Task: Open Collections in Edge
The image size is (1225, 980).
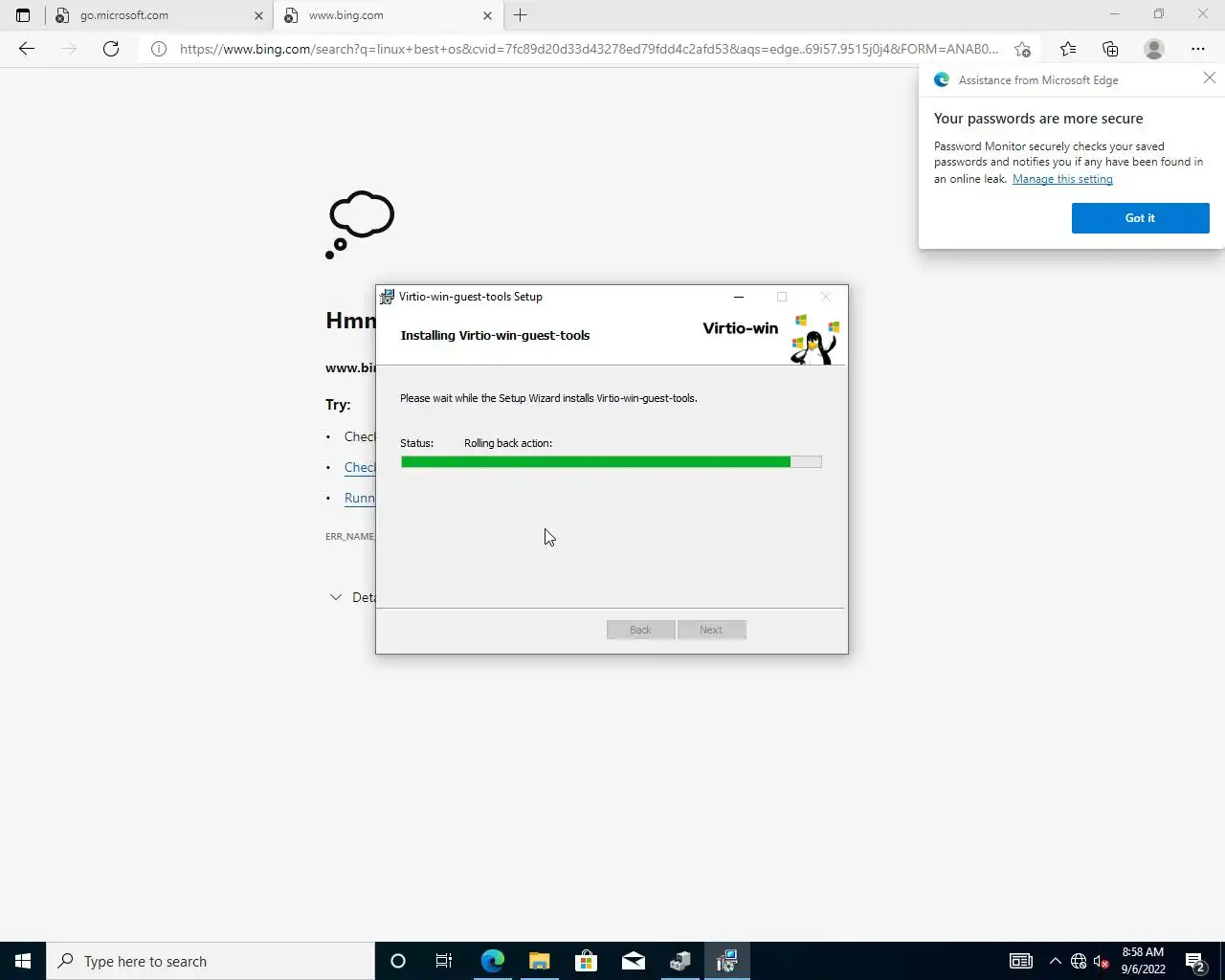Action: click(1110, 49)
